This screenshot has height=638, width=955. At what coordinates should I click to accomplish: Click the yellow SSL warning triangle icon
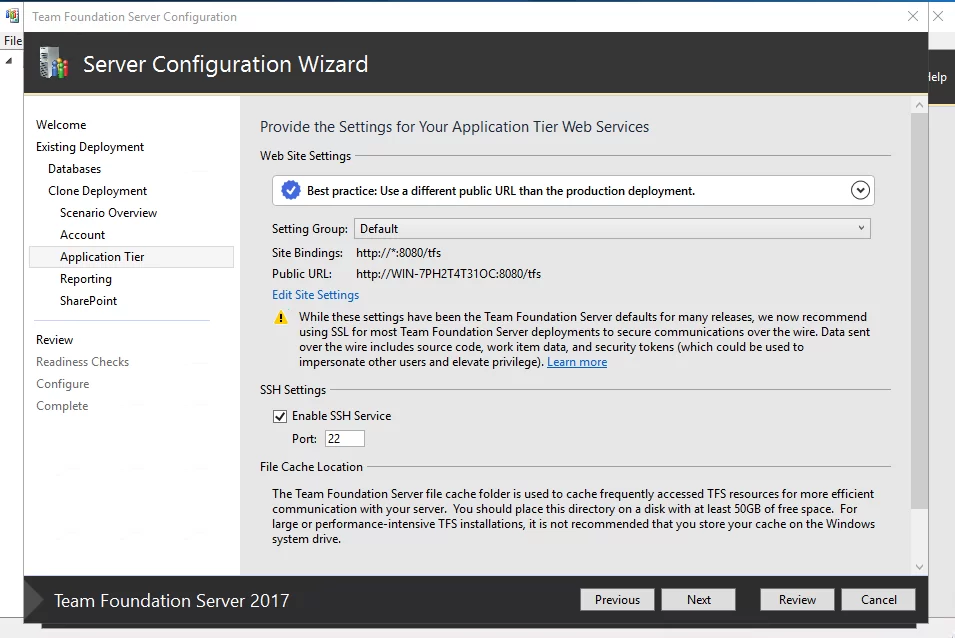pos(281,317)
